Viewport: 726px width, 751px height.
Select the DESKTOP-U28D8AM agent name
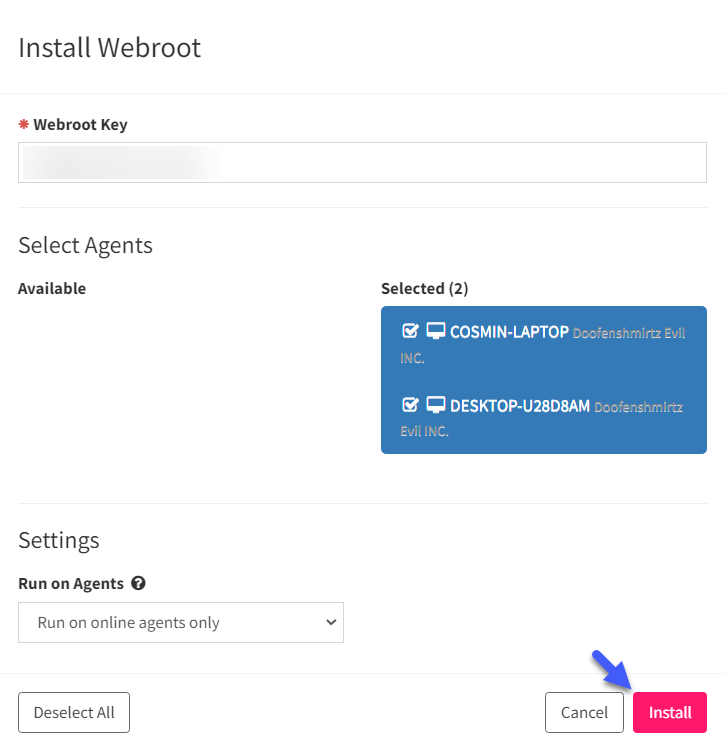click(x=520, y=406)
